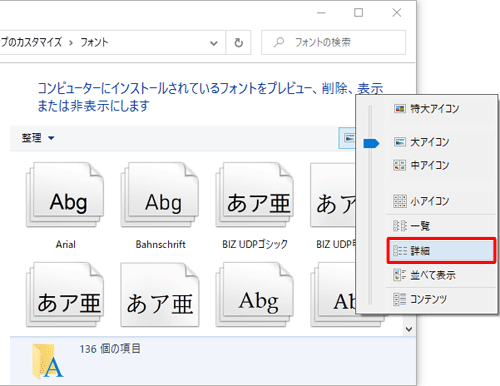Close the Fonts window
Screen dimensions: 500x386
[397, 13]
